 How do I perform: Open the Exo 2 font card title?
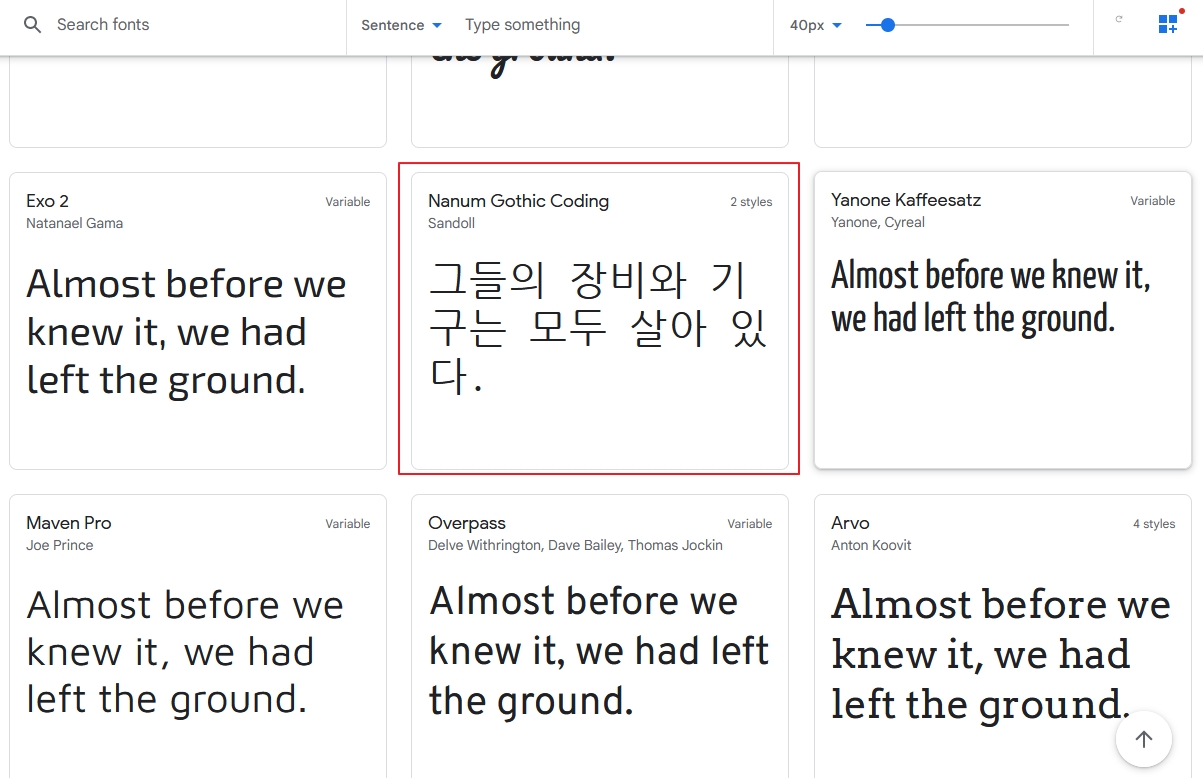[48, 201]
